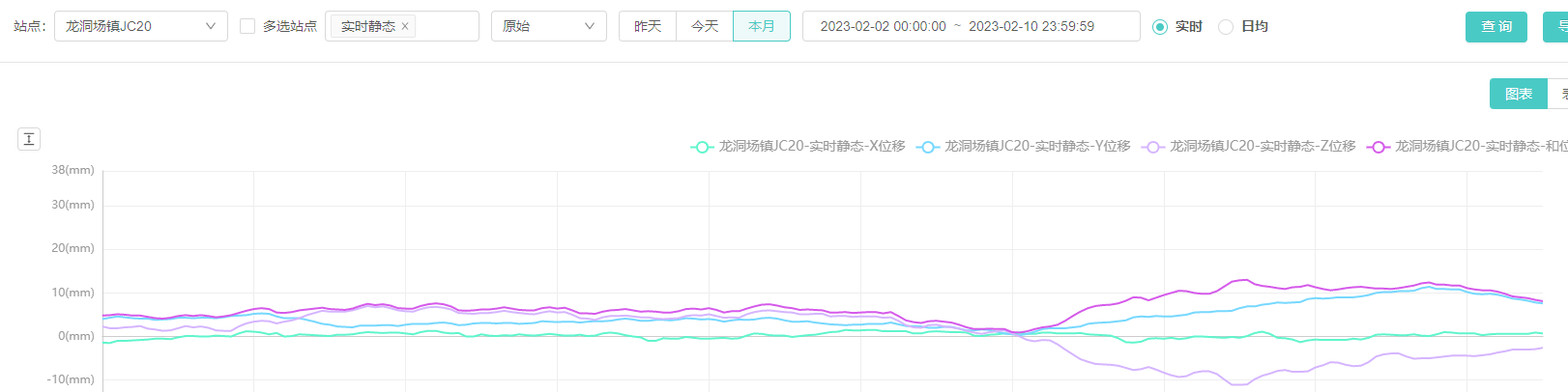1568x392 pixels.
Task: Toggle the magenta 和位移 legend marker
Action: [x=1378, y=147]
